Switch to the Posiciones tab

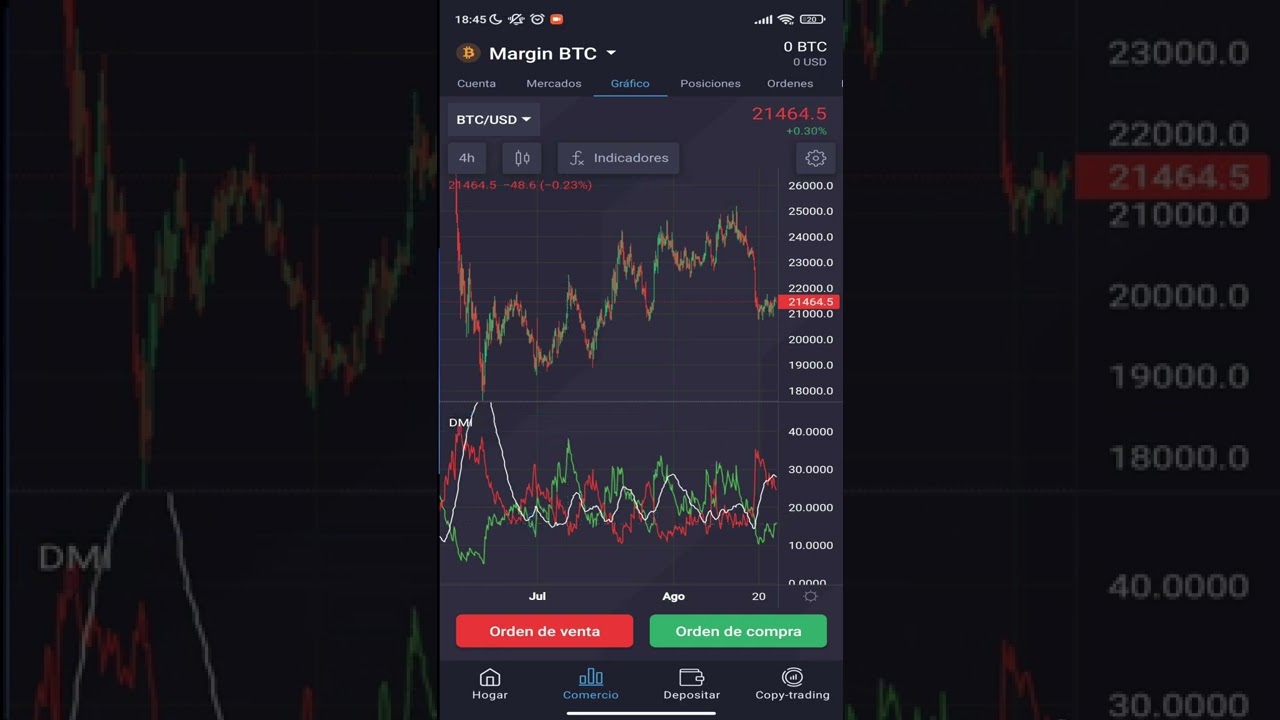(x=710, y=84)
